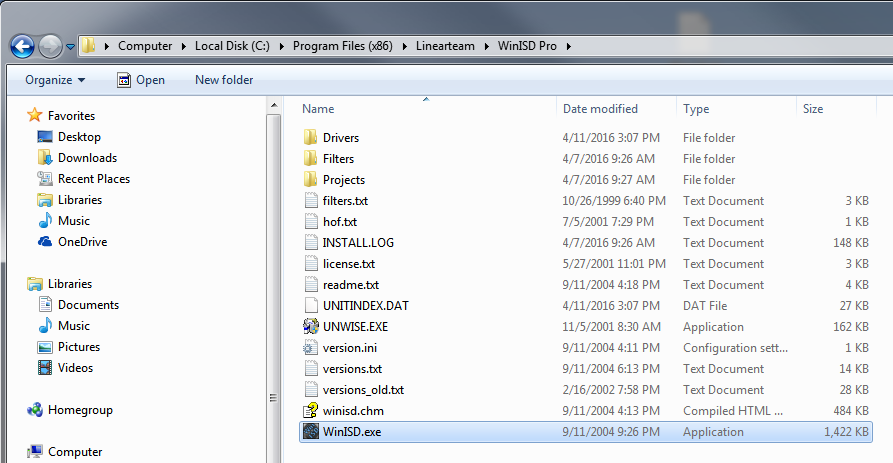Open the dropdown arrow after WinISD Pro breadcrumb
This screenshot has width=893, height=463.
point(568,46)
